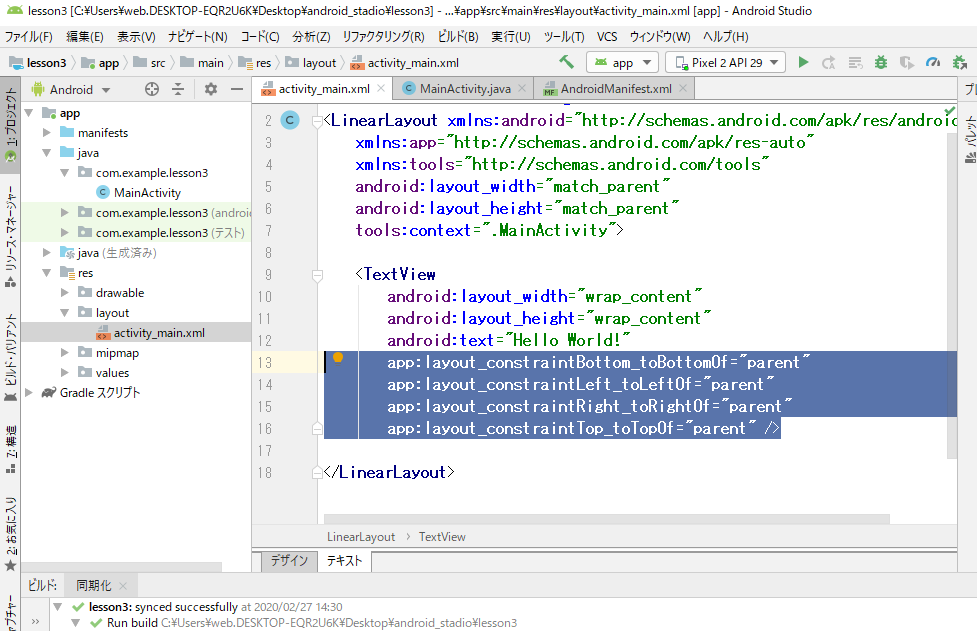
Task: Open the Android project view dropdown
Action: pos(71,89)
